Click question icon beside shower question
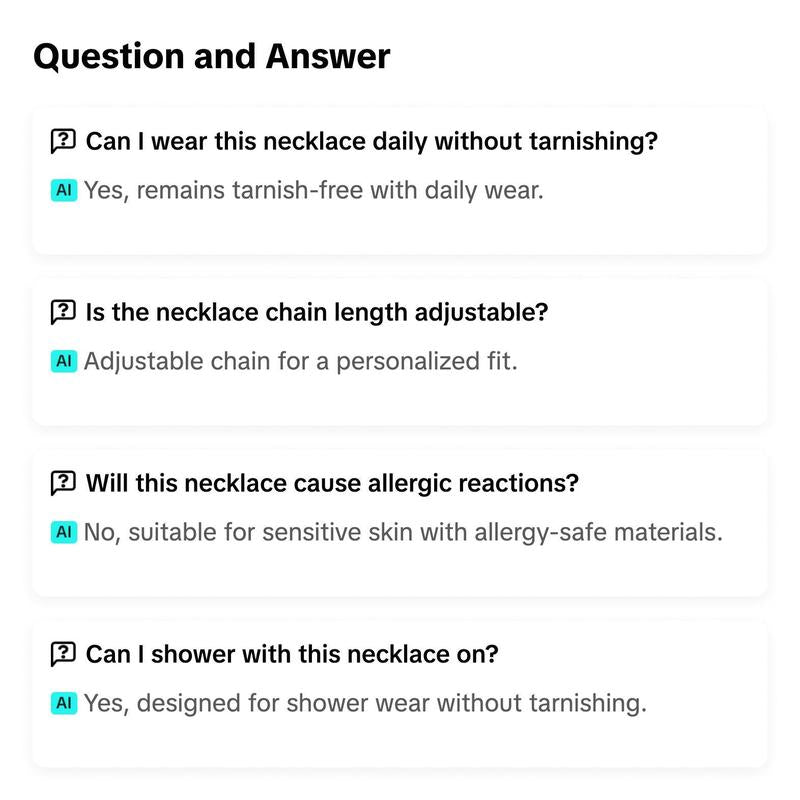This screenshot has height=800, width=800. click(x=63, y=654)
